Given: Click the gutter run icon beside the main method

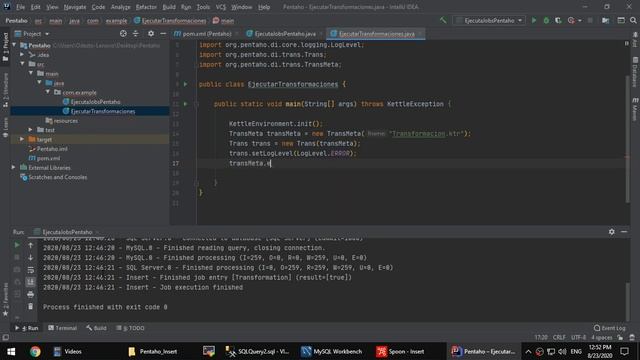Looking at the screenshot, I should [186, 104].
